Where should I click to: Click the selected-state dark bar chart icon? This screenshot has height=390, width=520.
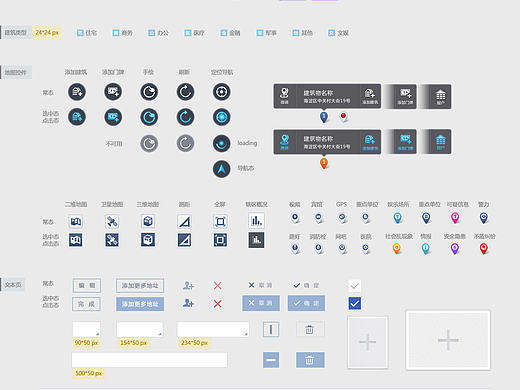(x=256, y=240)
